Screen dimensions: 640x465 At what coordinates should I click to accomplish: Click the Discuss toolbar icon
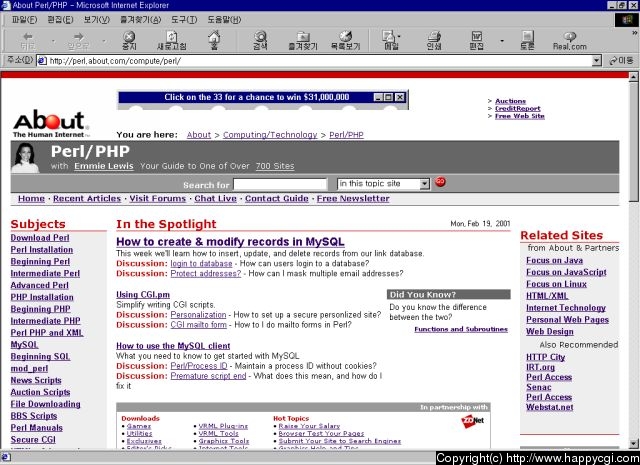pos(527,37)
